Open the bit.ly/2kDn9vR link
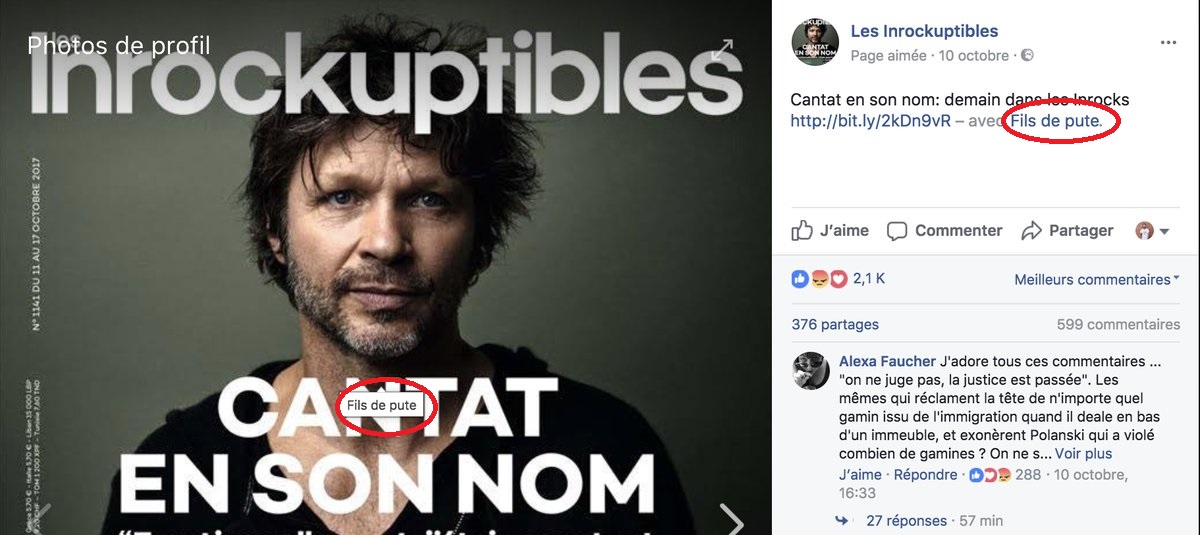This screenshot has width=1200, height=535. [x=854, y=121]
